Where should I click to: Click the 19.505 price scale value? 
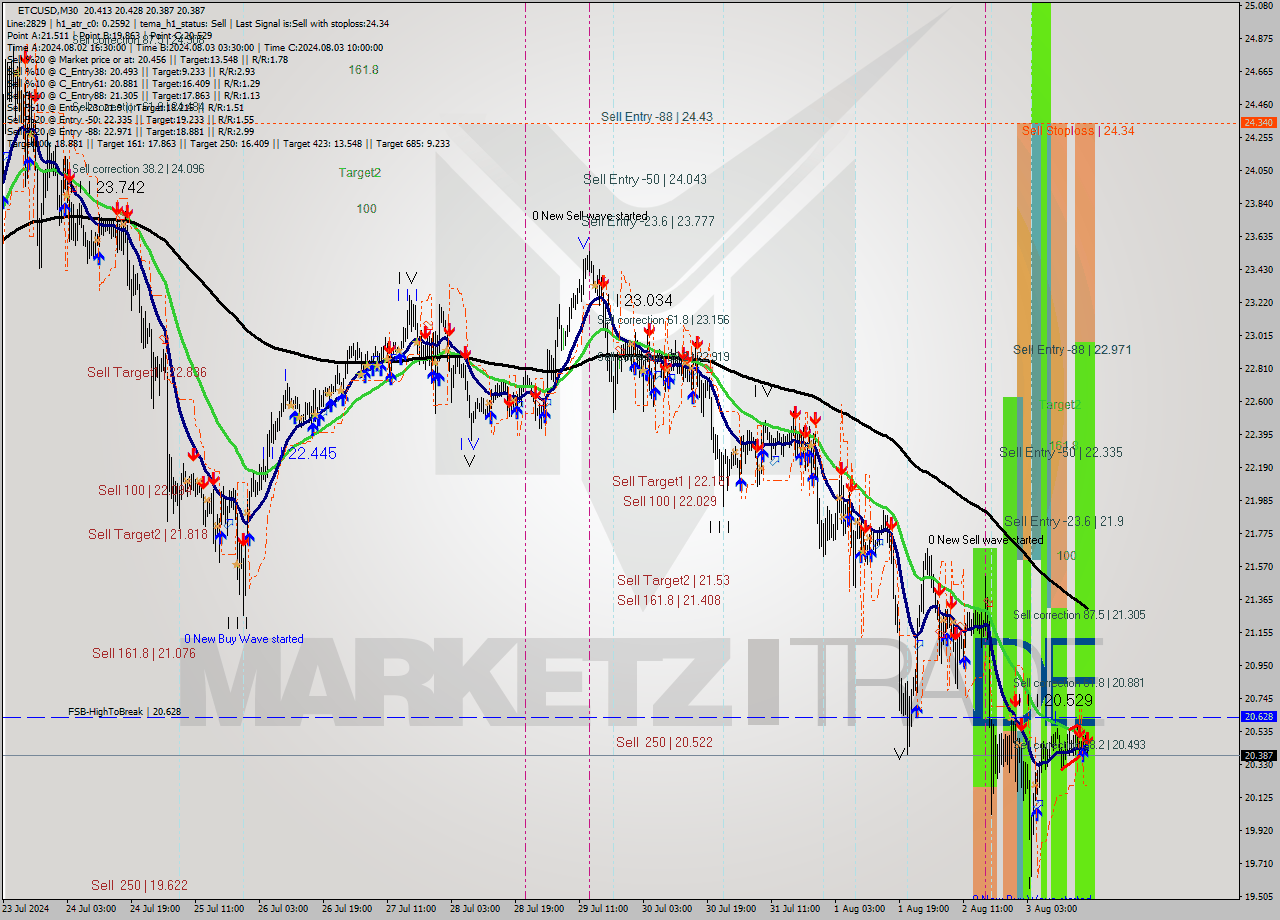[1258, 896]
